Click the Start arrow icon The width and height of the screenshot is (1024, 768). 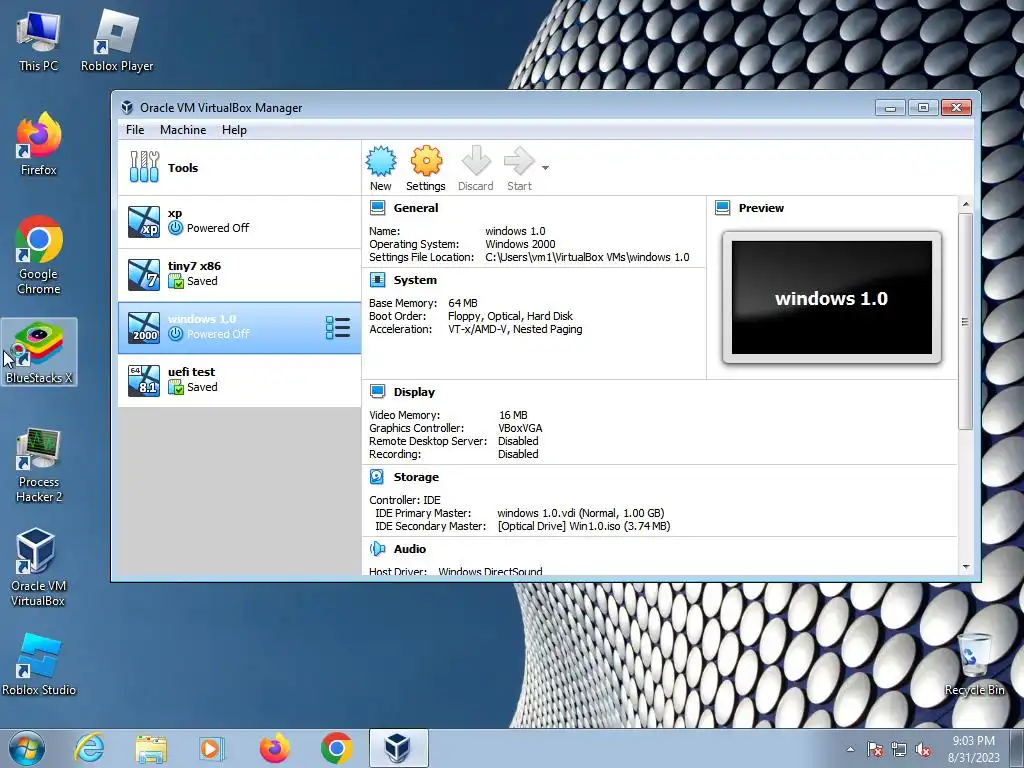(x=519, y=161)
